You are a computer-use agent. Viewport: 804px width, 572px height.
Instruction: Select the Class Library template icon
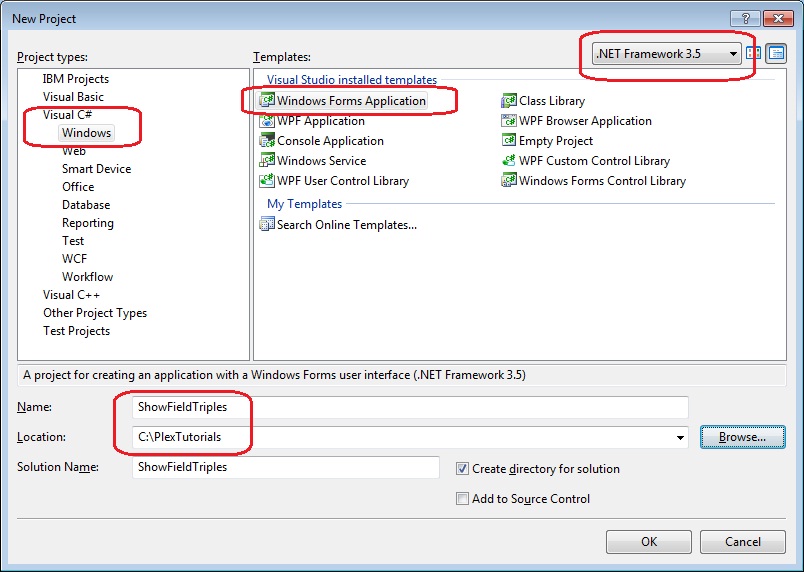509,101
